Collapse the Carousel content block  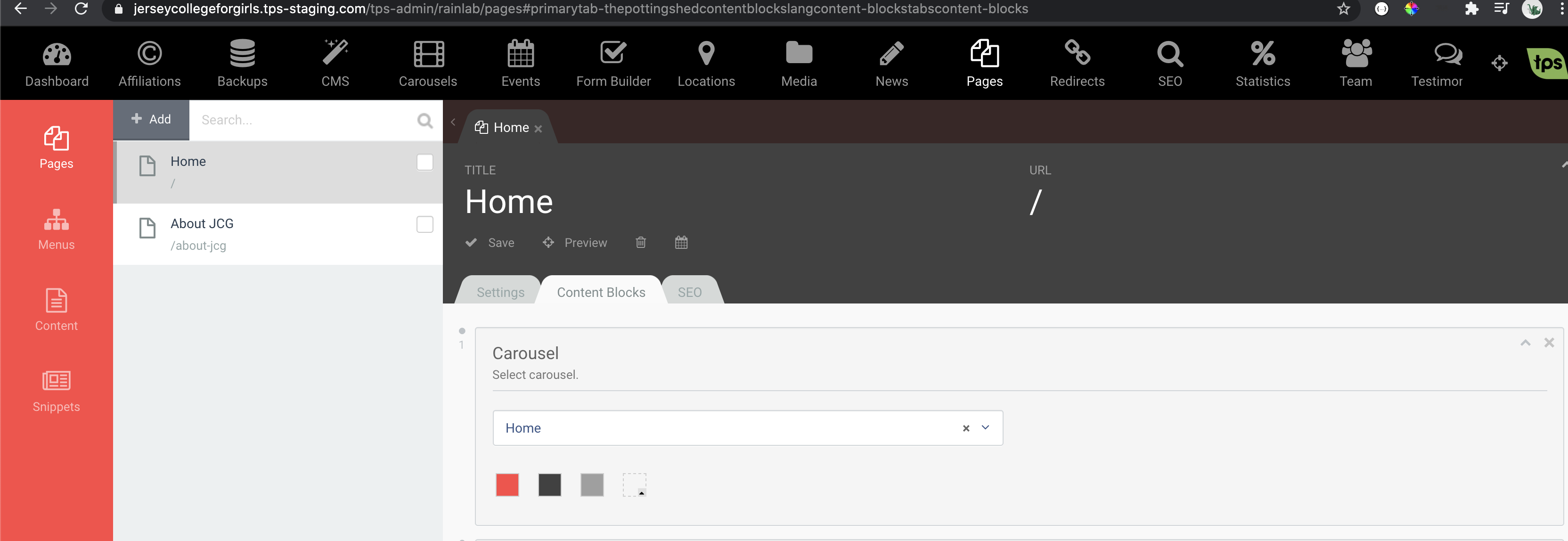(1525, 343)
